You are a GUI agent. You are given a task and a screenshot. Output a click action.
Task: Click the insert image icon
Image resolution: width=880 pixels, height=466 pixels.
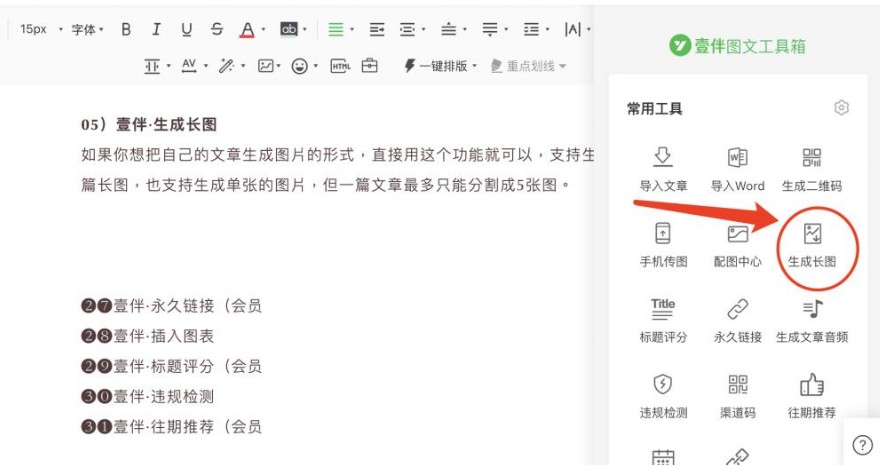(x=265, y=66)
